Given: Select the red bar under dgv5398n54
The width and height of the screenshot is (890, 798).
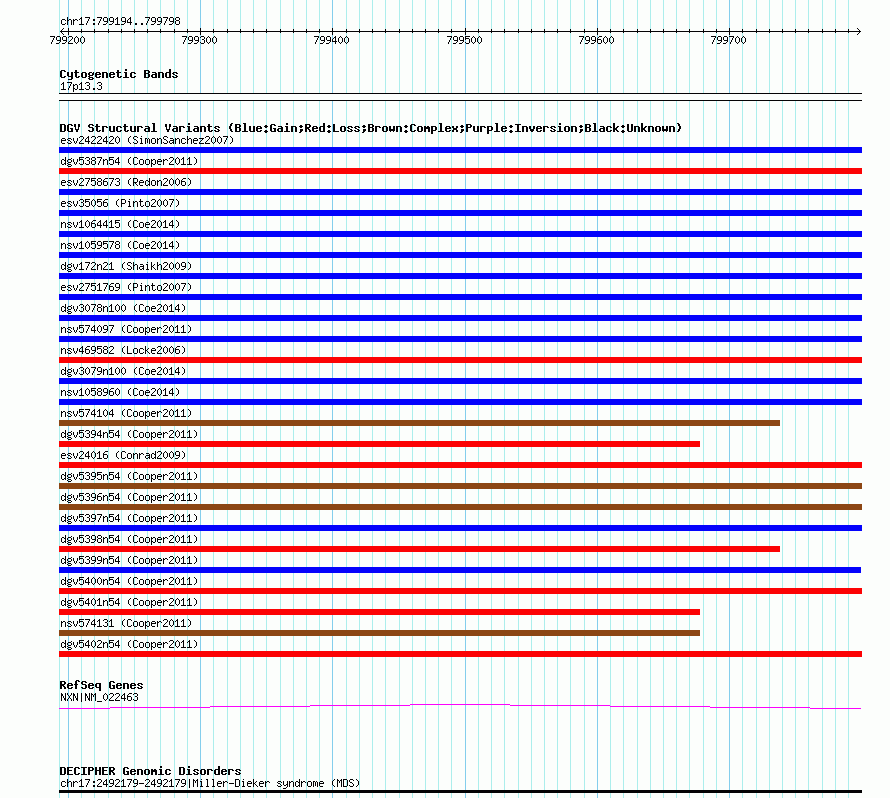Looking at the screenshot, I should click(x=419, y=549).
